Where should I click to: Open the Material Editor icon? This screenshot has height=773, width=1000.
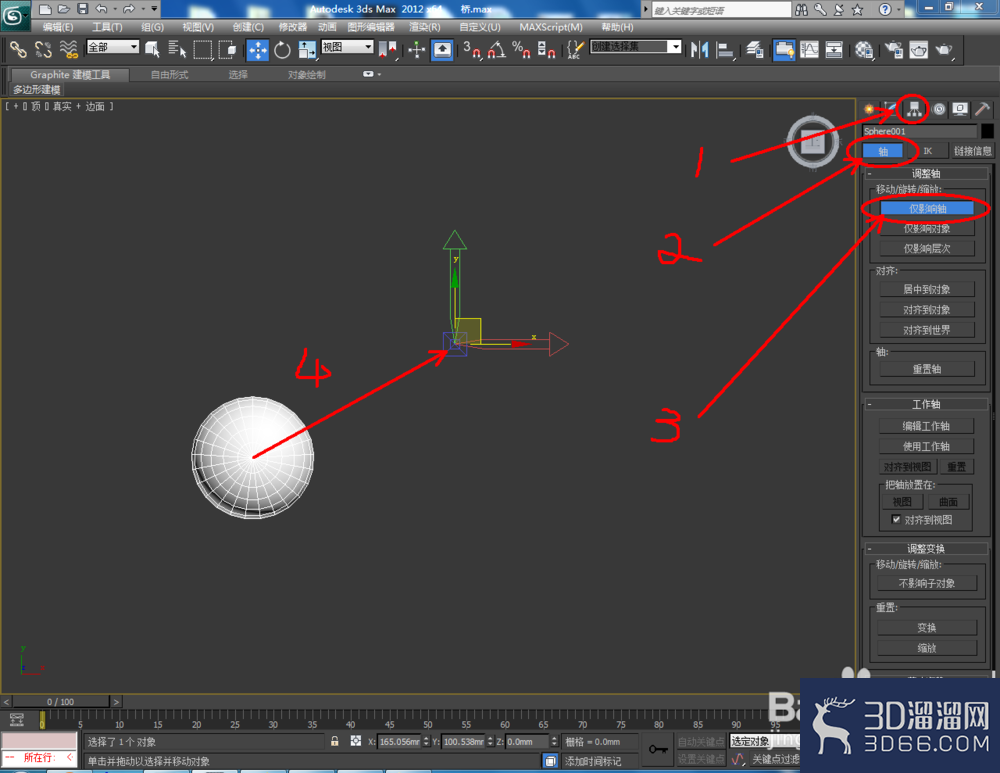point(864,50)
